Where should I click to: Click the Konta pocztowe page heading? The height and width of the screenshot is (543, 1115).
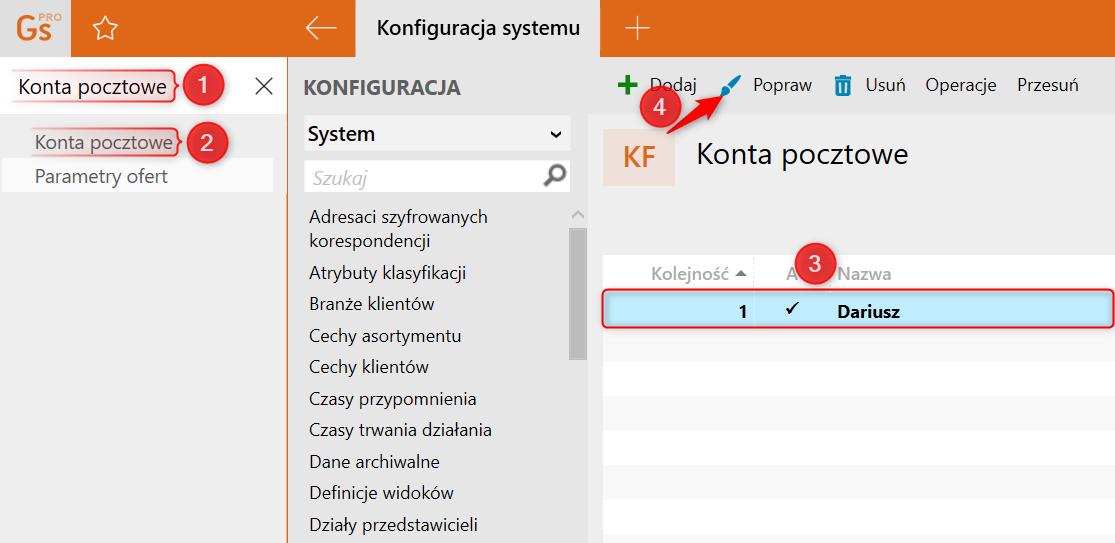[802, 154]
